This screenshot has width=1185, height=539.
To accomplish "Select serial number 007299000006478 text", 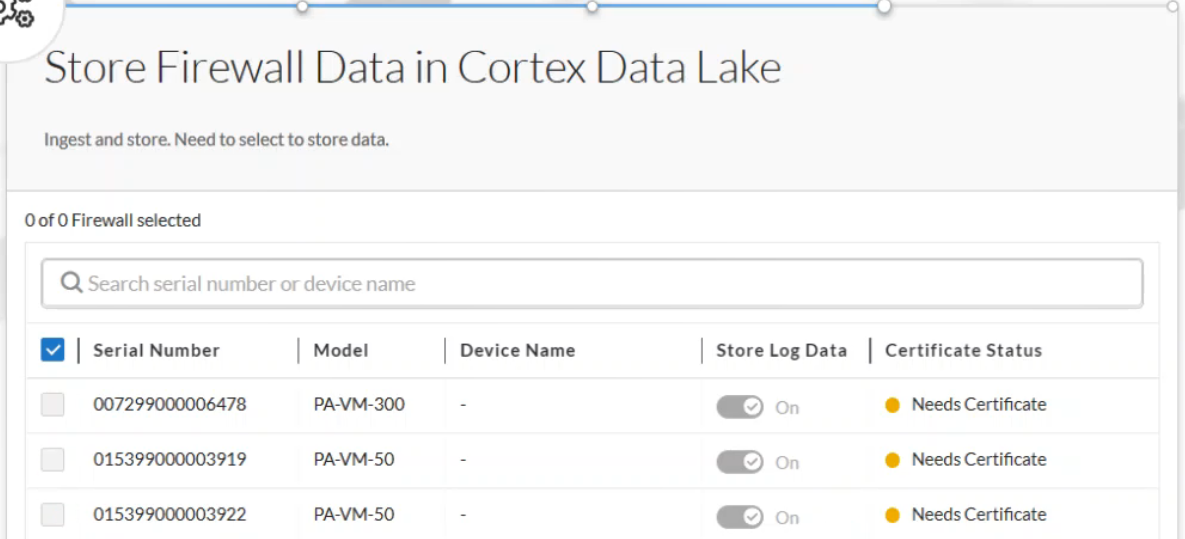I will coord(169,404).
